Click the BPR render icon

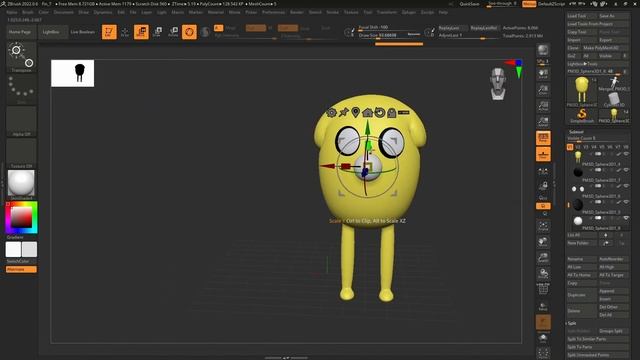[543, 51]
